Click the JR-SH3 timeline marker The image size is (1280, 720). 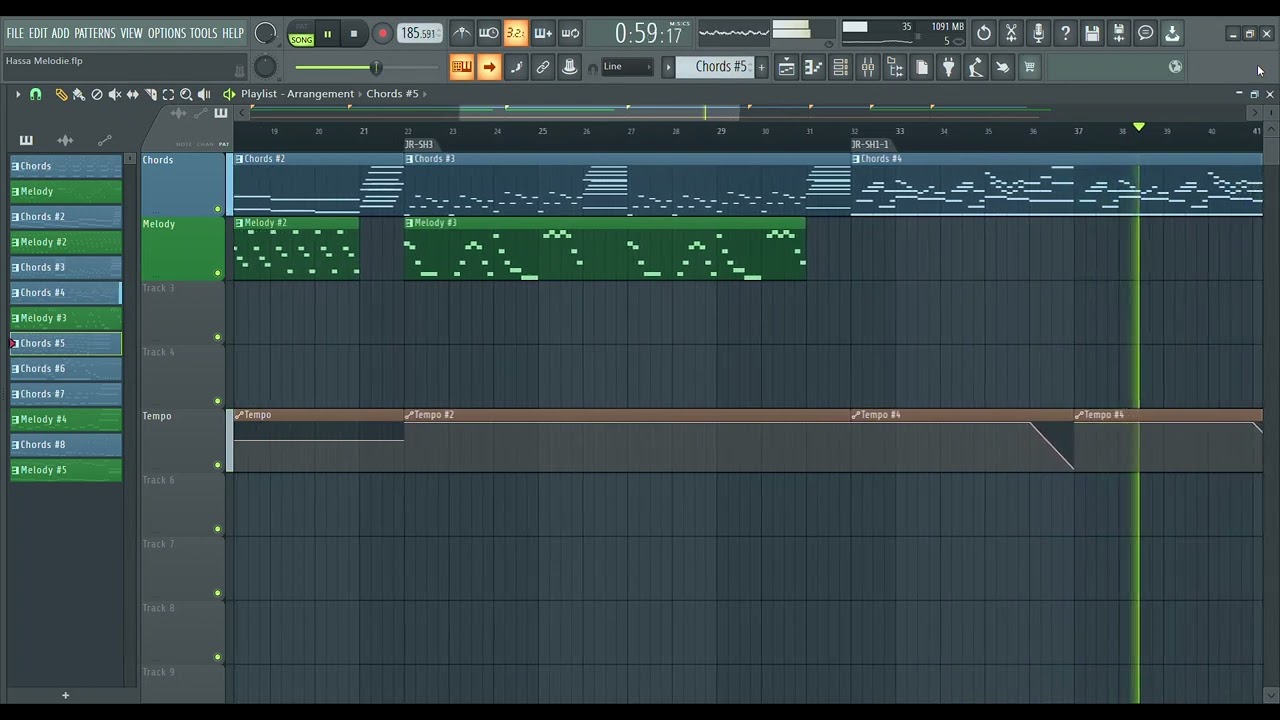[419, 145]
